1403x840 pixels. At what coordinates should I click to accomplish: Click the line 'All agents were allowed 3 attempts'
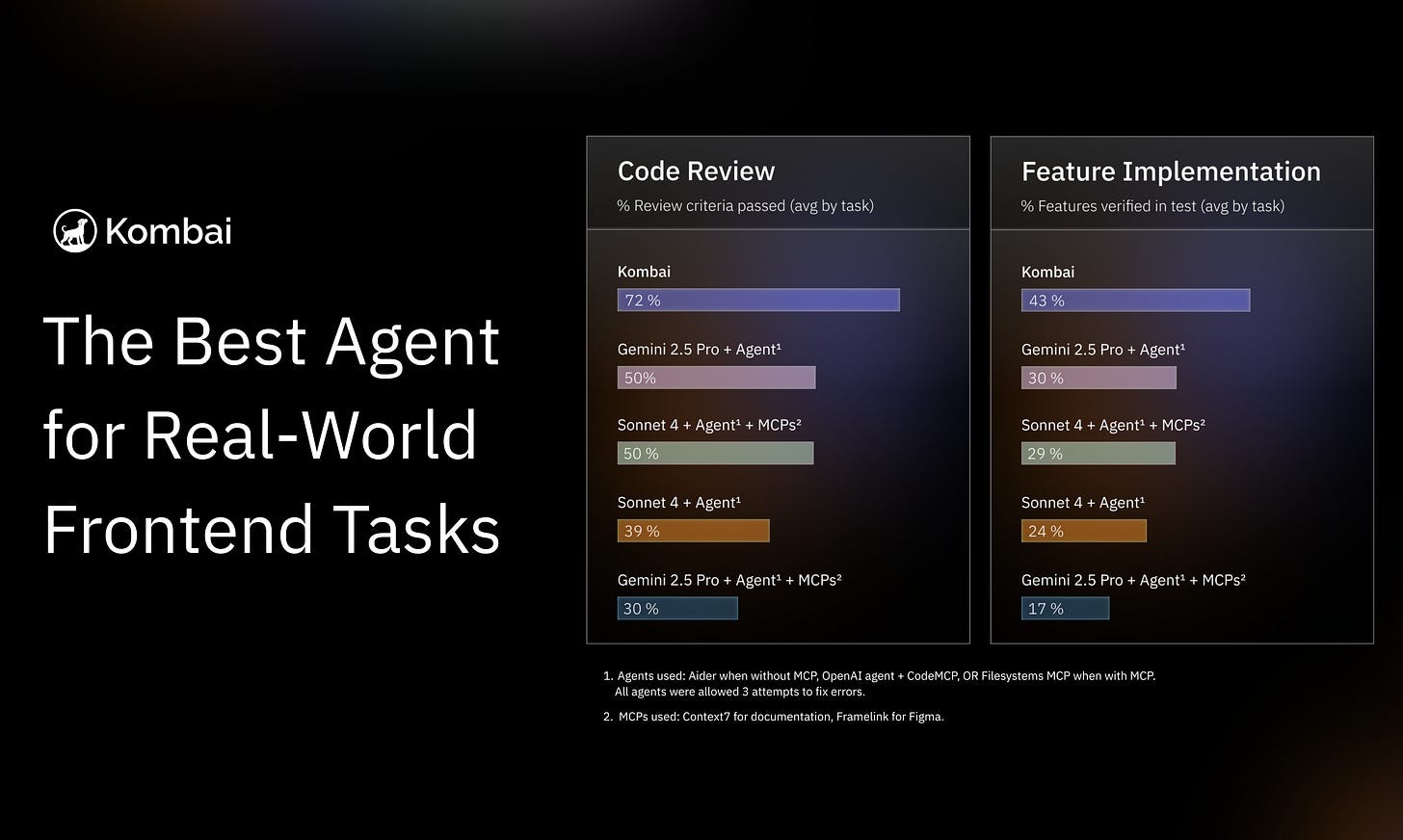click(740, 692)
